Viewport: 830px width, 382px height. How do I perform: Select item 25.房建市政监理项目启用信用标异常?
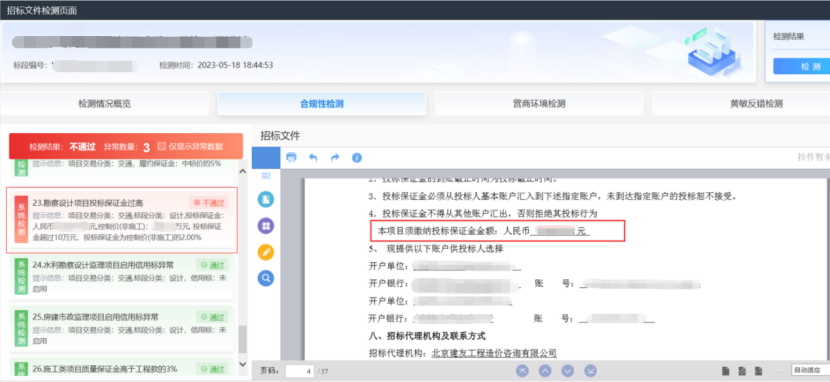click(122, 330)
